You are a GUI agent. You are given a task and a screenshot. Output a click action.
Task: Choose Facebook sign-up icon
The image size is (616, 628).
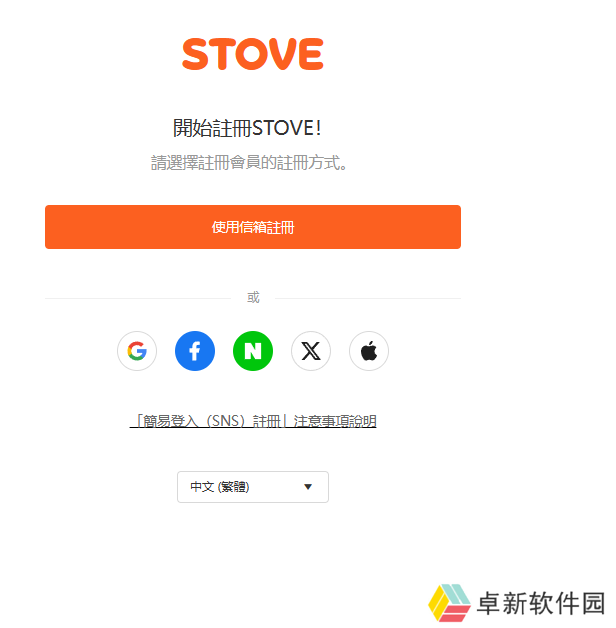point(195,351)
